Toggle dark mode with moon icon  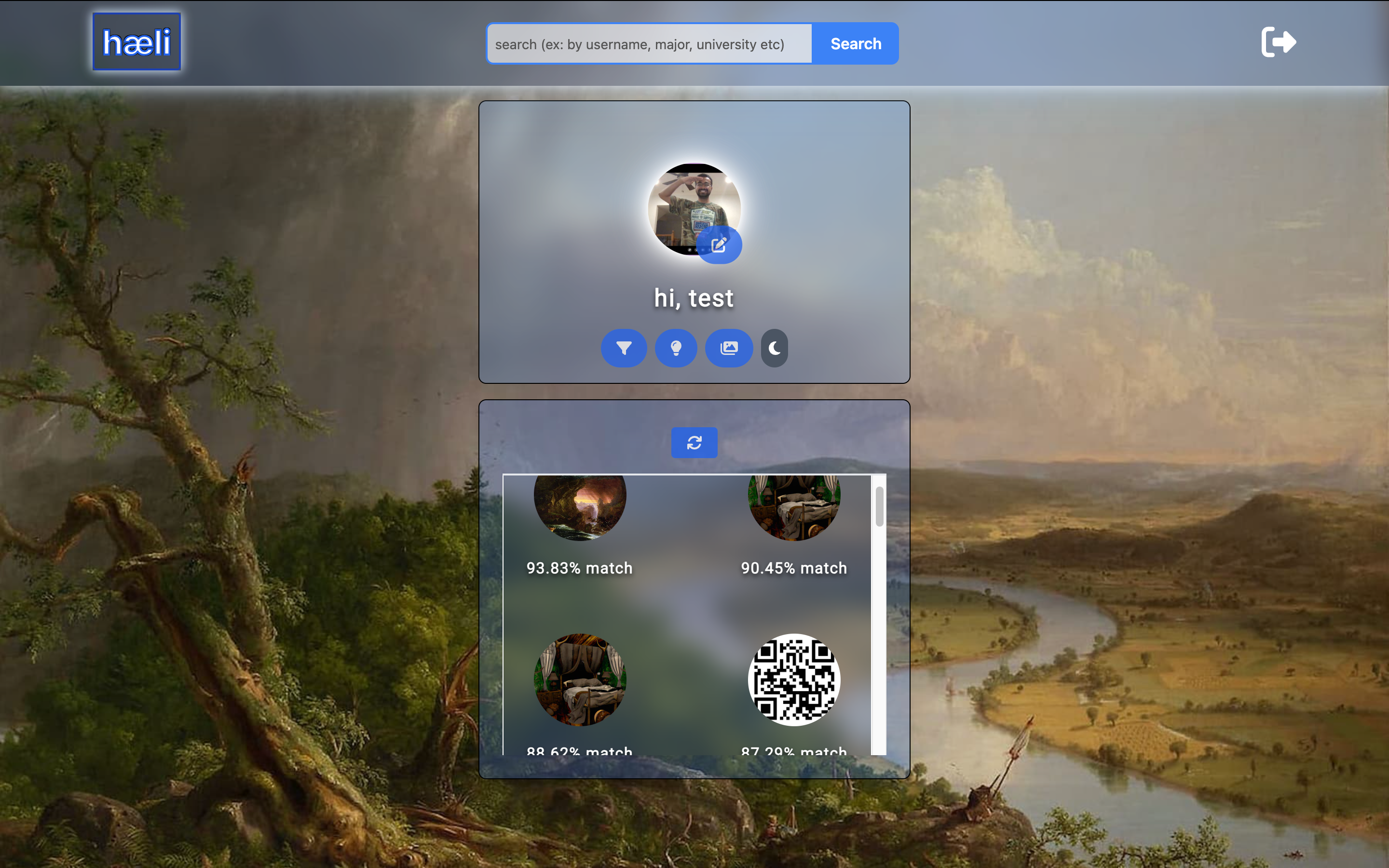[774, 348]
